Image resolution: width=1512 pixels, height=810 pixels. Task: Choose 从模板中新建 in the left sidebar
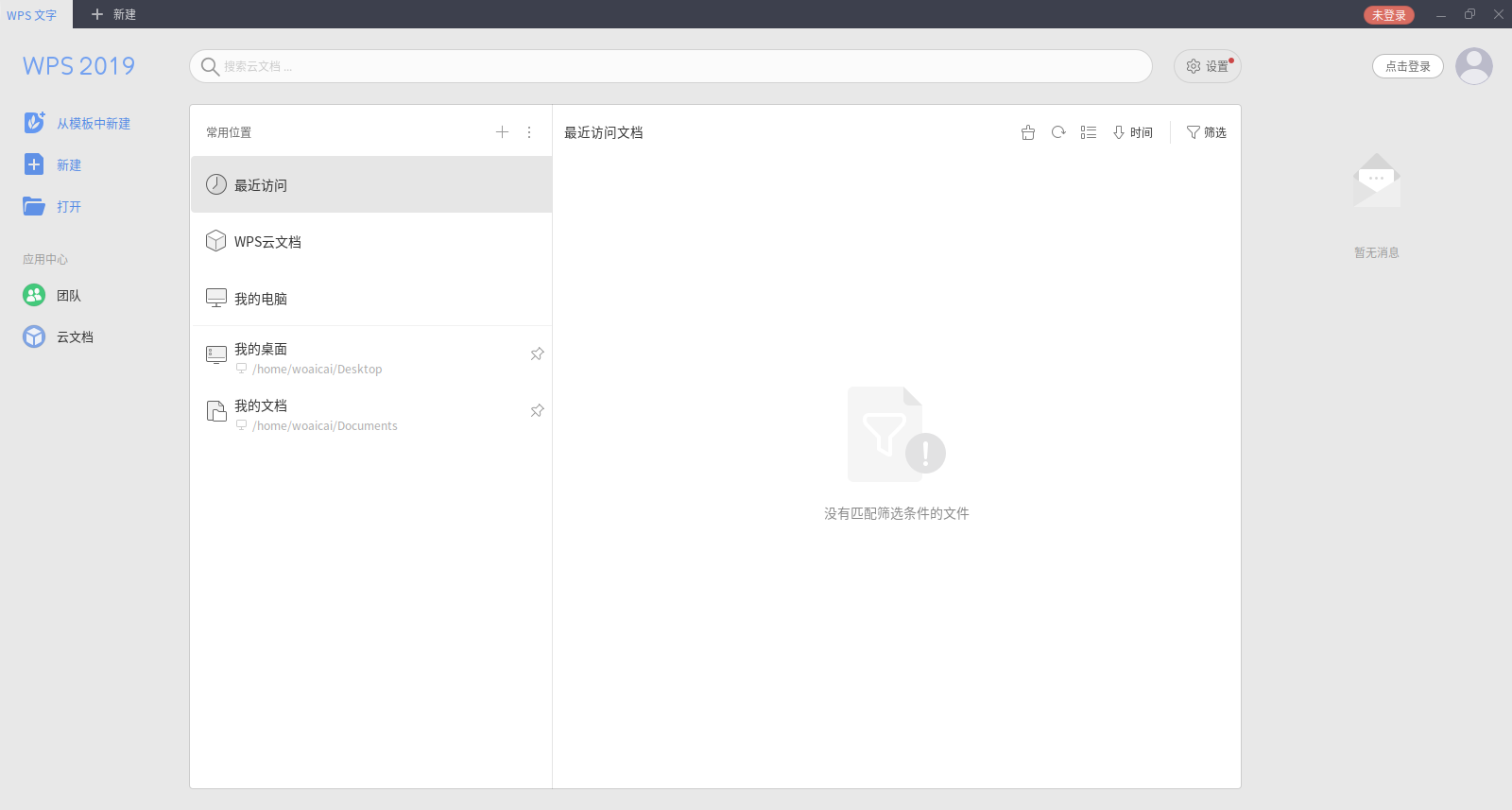point(77,123)
